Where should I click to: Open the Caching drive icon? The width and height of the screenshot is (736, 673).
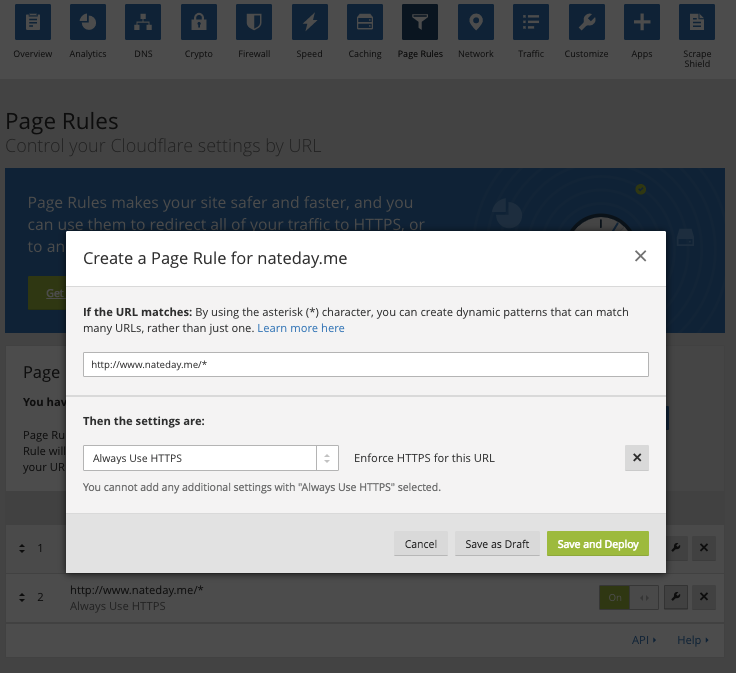pyautogui.click(x=365, y=22)
